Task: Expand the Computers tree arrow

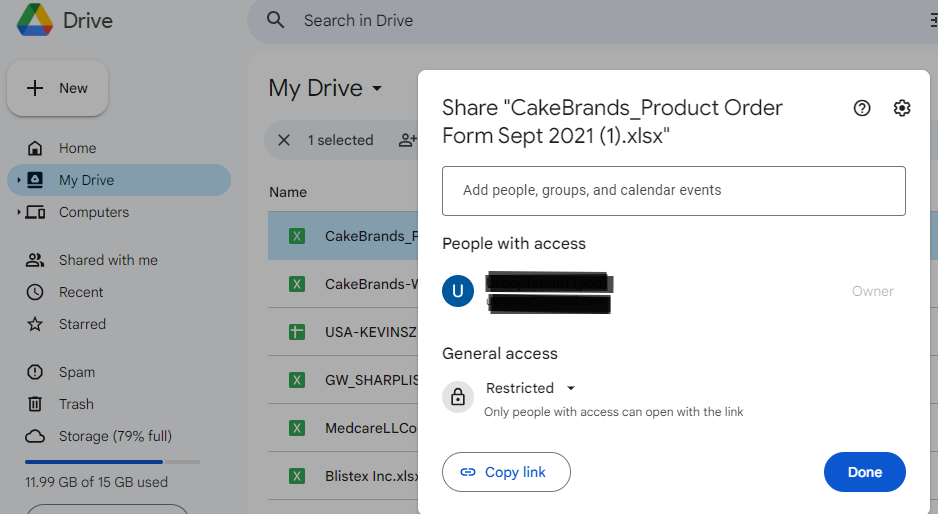Action: (x=19, y=212)
